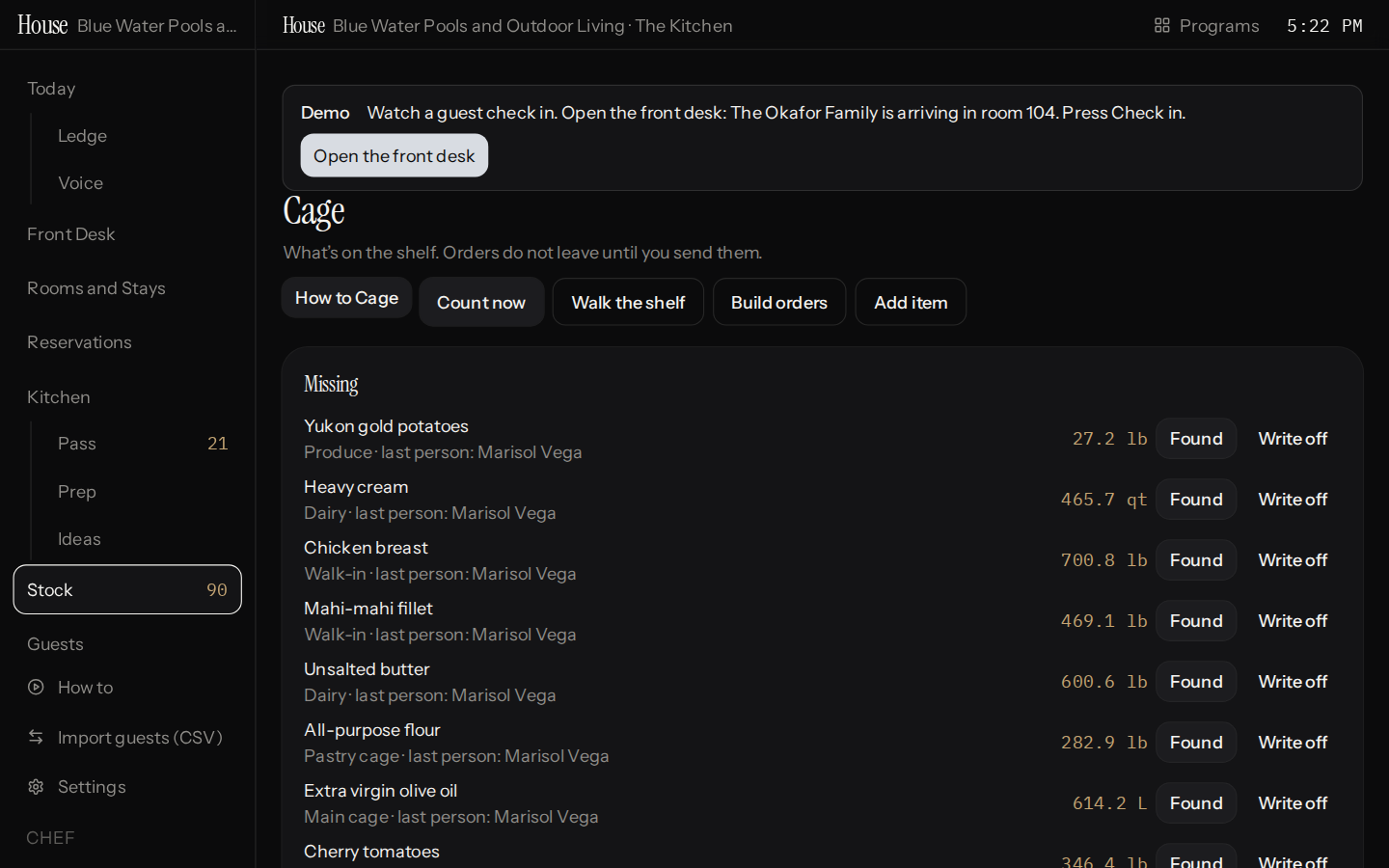Screen dimensions: 1389x868
Task: Click the Yukon gold potatoes item name
Action: (386, 426)
